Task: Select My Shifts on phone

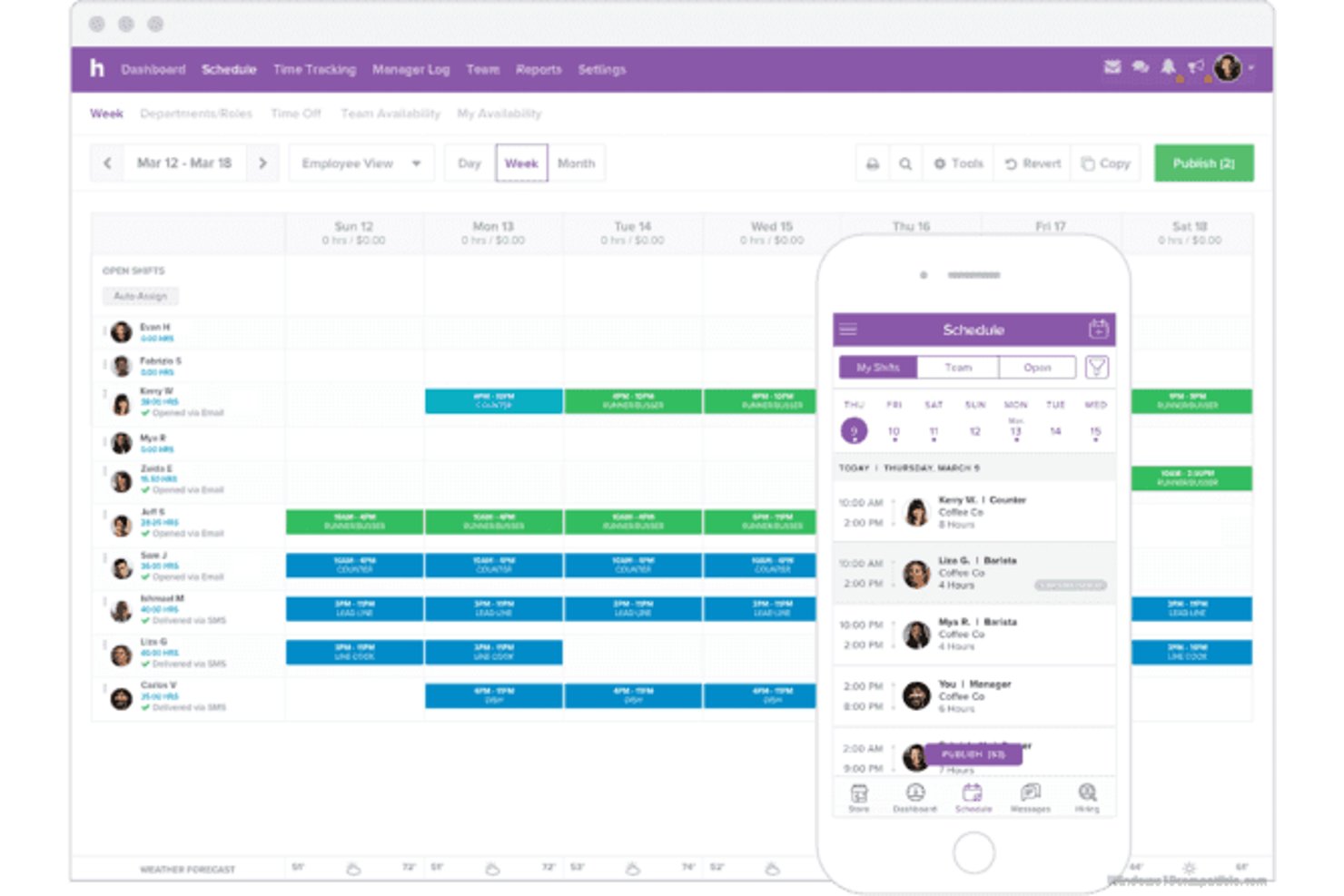Action: 878,368
